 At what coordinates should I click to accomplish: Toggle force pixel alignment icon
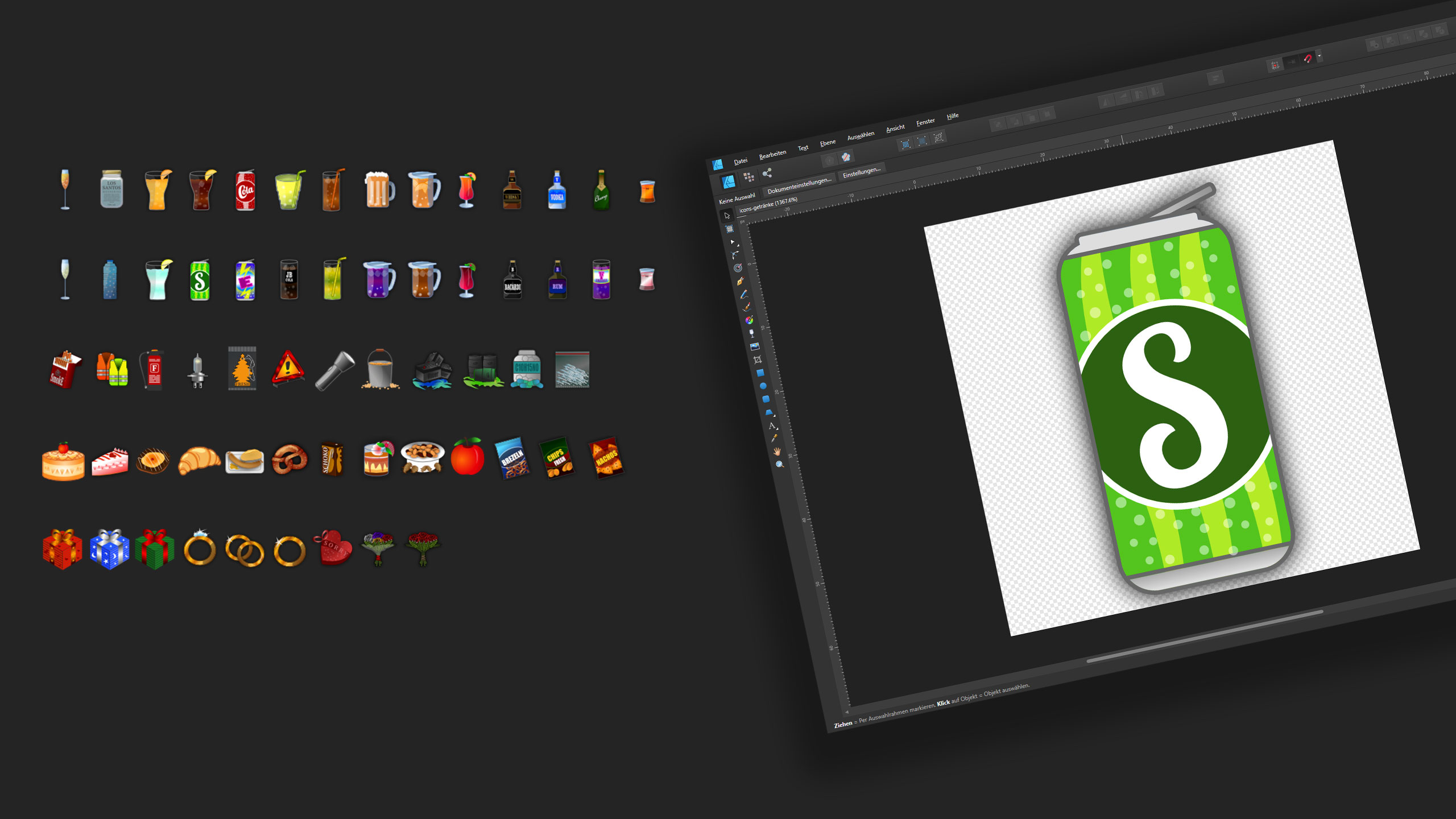[1292, 62]
